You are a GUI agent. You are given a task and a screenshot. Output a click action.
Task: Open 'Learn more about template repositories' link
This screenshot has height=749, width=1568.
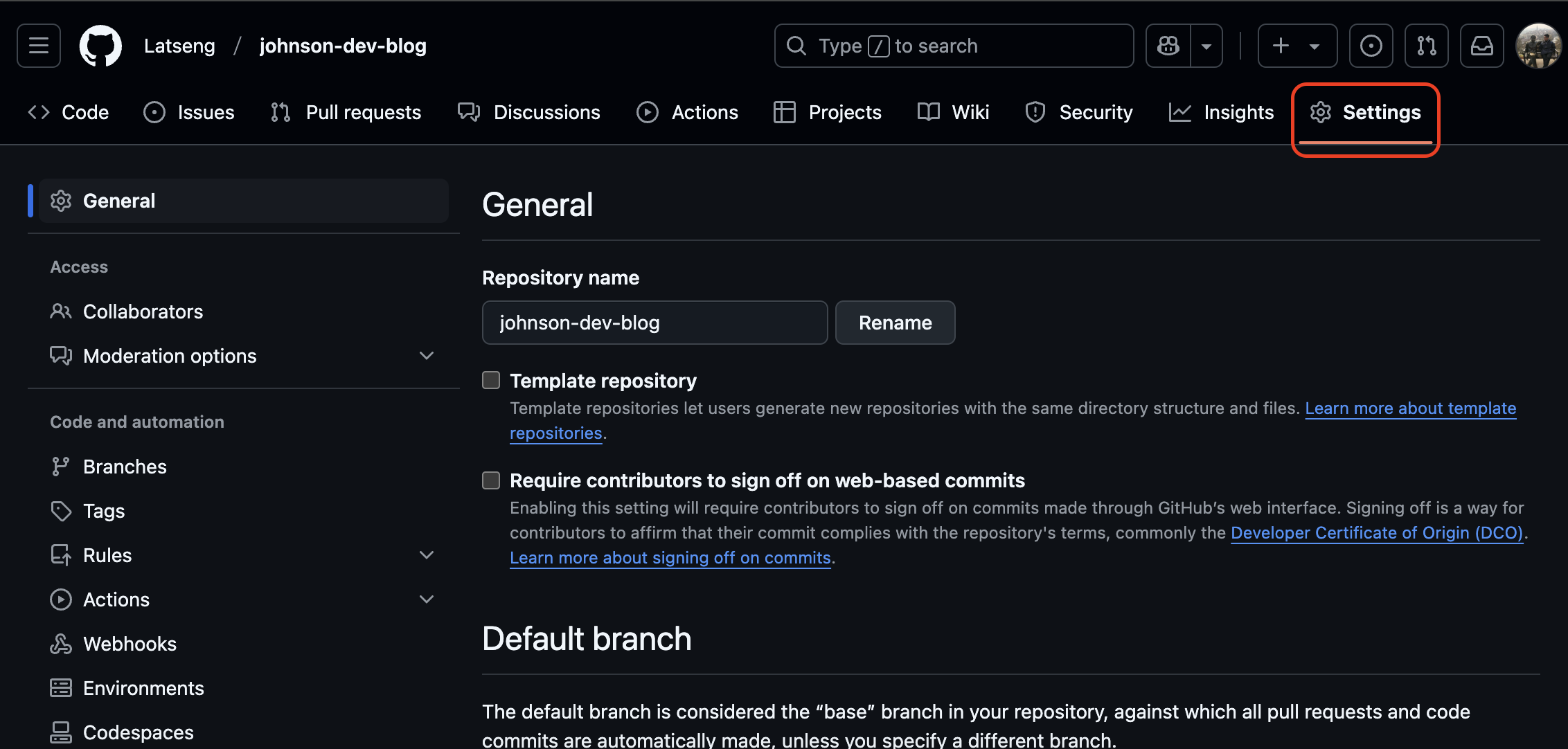point(1411,408)
